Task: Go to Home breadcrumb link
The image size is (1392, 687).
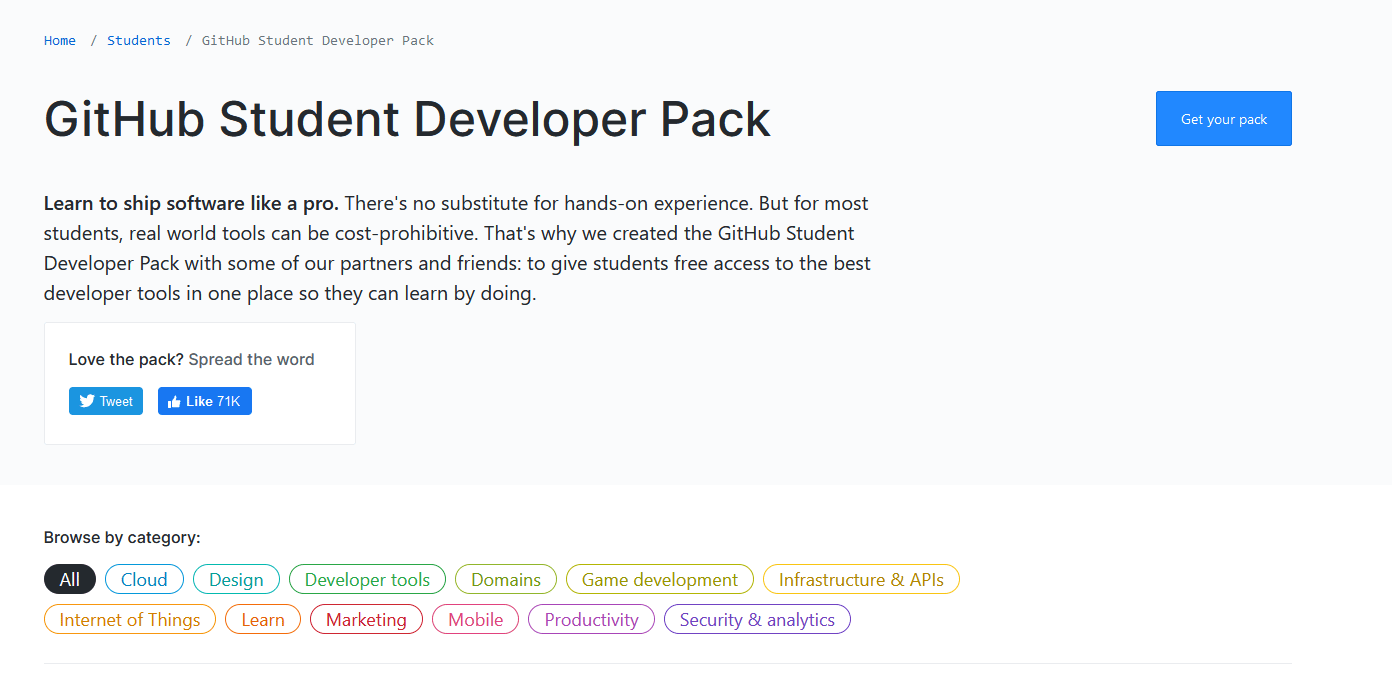Action: tap(60, 41)
